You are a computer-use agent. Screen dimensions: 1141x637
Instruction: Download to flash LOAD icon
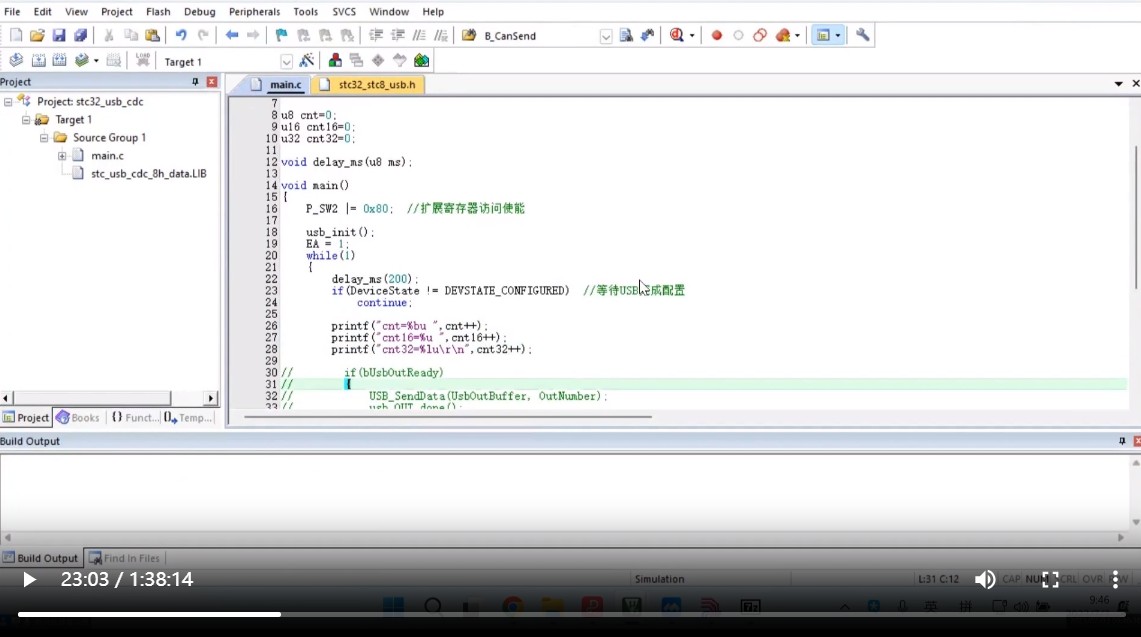[x=143, y=60]
